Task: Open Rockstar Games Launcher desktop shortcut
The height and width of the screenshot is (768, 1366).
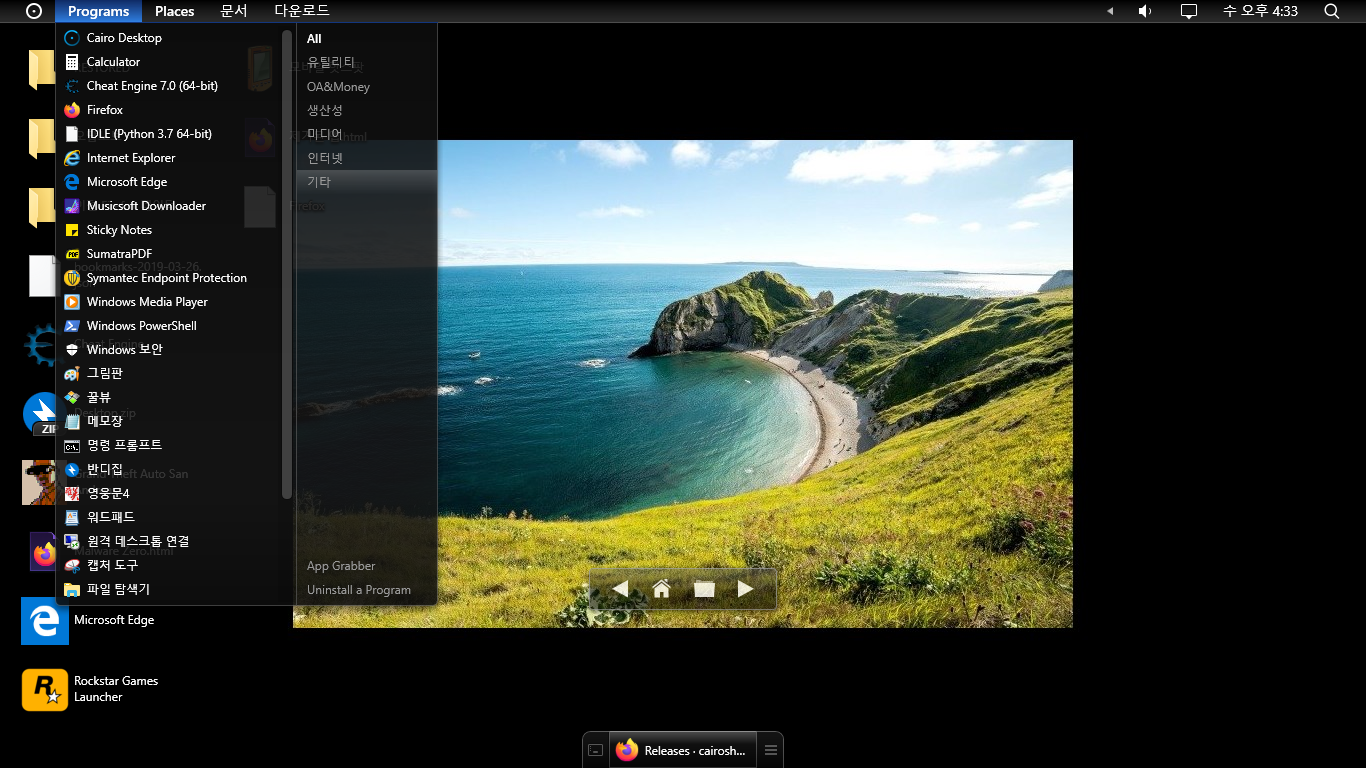Action: pyautogui.click(x=91, y=689)
